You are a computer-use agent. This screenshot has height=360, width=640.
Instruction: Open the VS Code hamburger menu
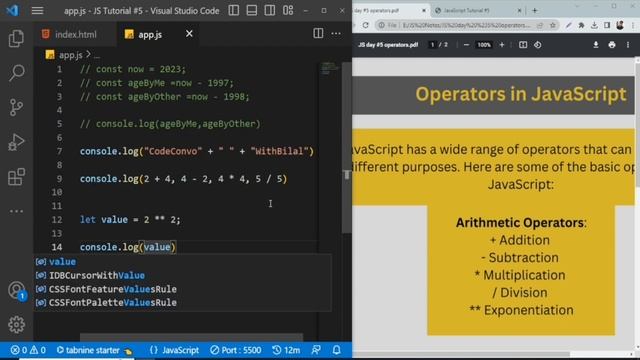coord(37,11)
